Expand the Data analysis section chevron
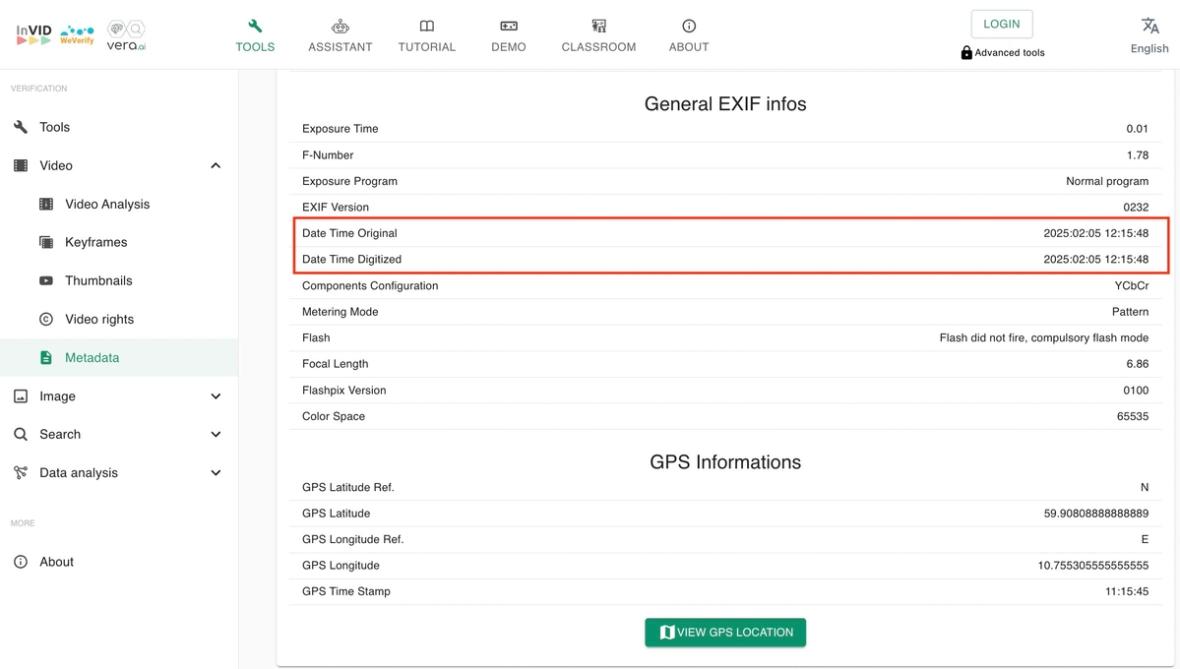1180x669 pixels. pyautogui.click(x=216, y=473)
